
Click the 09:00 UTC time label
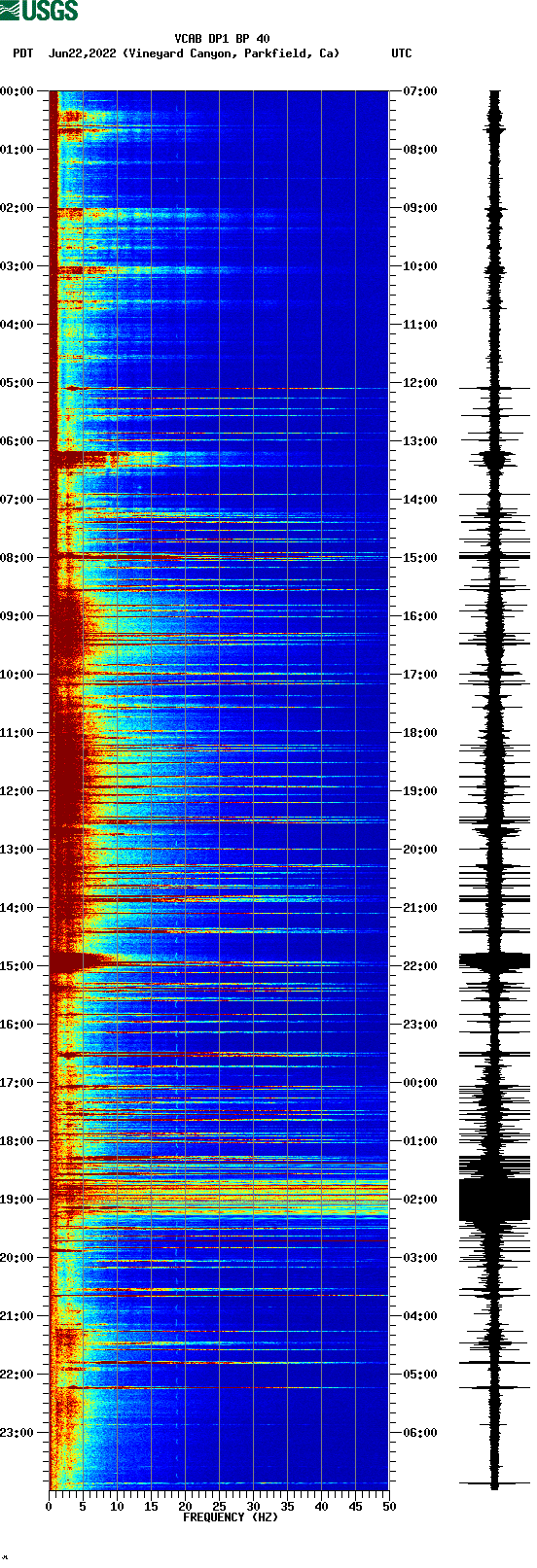[x=420, y=208]
